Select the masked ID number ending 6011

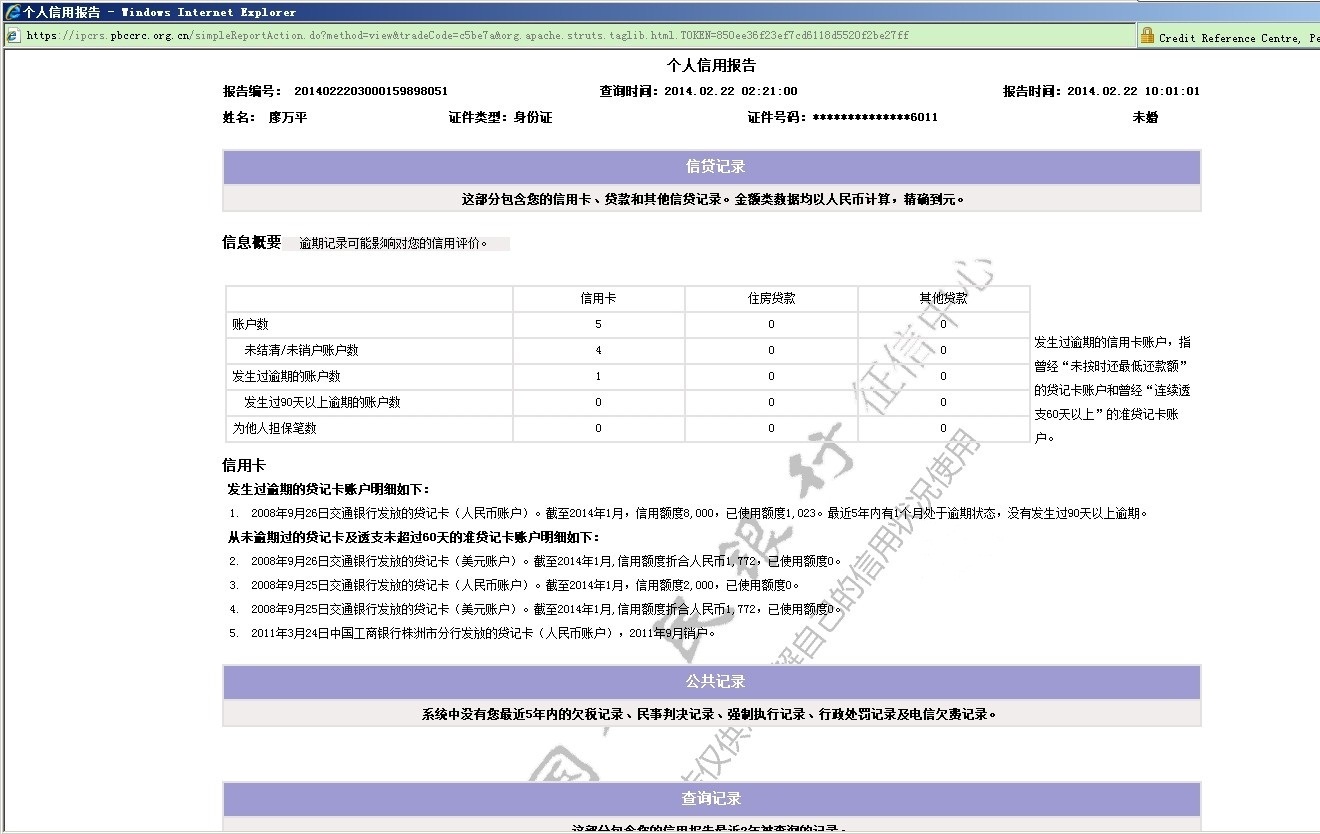tap(875, 117)
